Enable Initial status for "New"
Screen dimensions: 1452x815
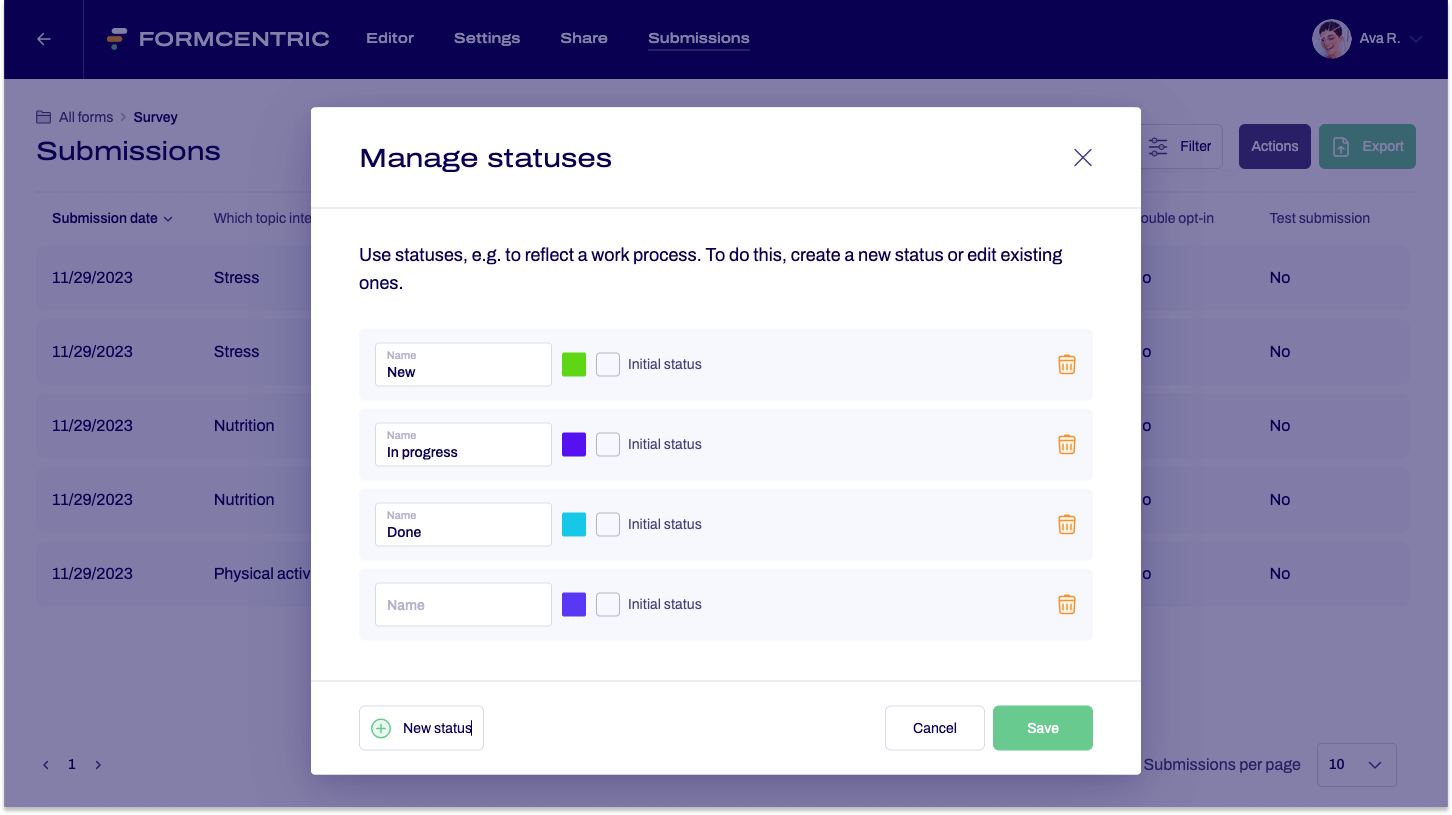[608, 364]
